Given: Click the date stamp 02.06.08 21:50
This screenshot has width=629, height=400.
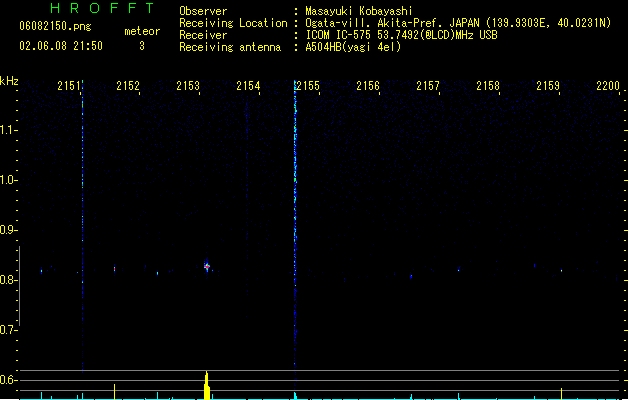Looking at the screenshot, I should 61,46.
